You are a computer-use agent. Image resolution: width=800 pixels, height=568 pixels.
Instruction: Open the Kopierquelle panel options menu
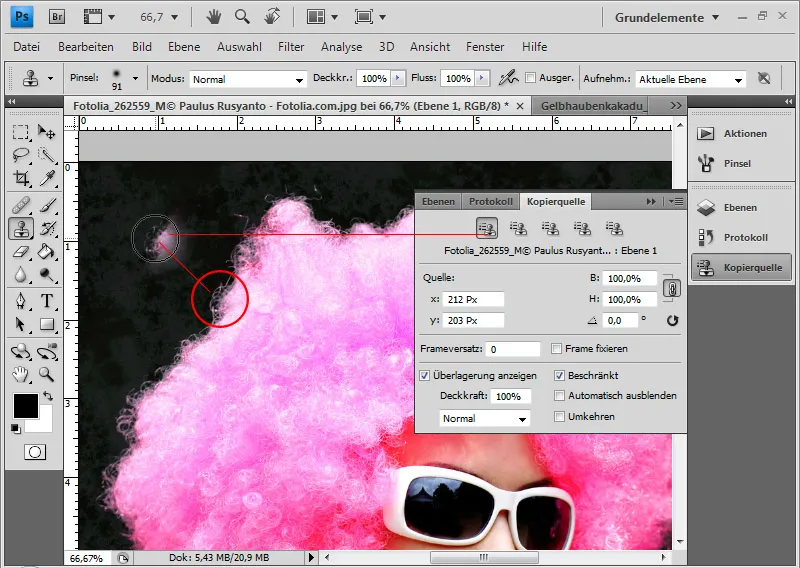click(x=676, y=202)
